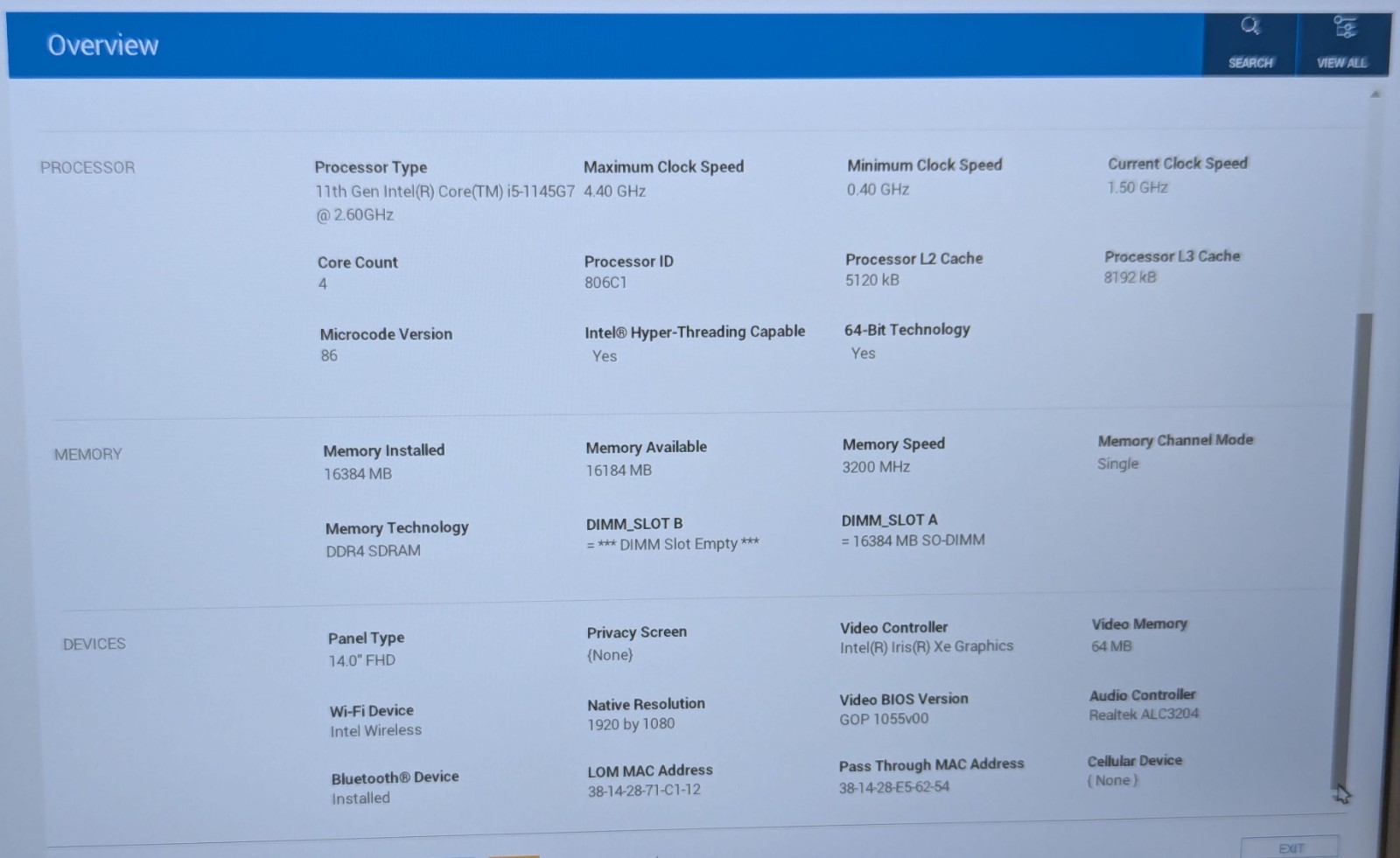The height and width of the screenshot is (858, 1400).
Task: Click the Processor Type label
Action: coord(371,167)
